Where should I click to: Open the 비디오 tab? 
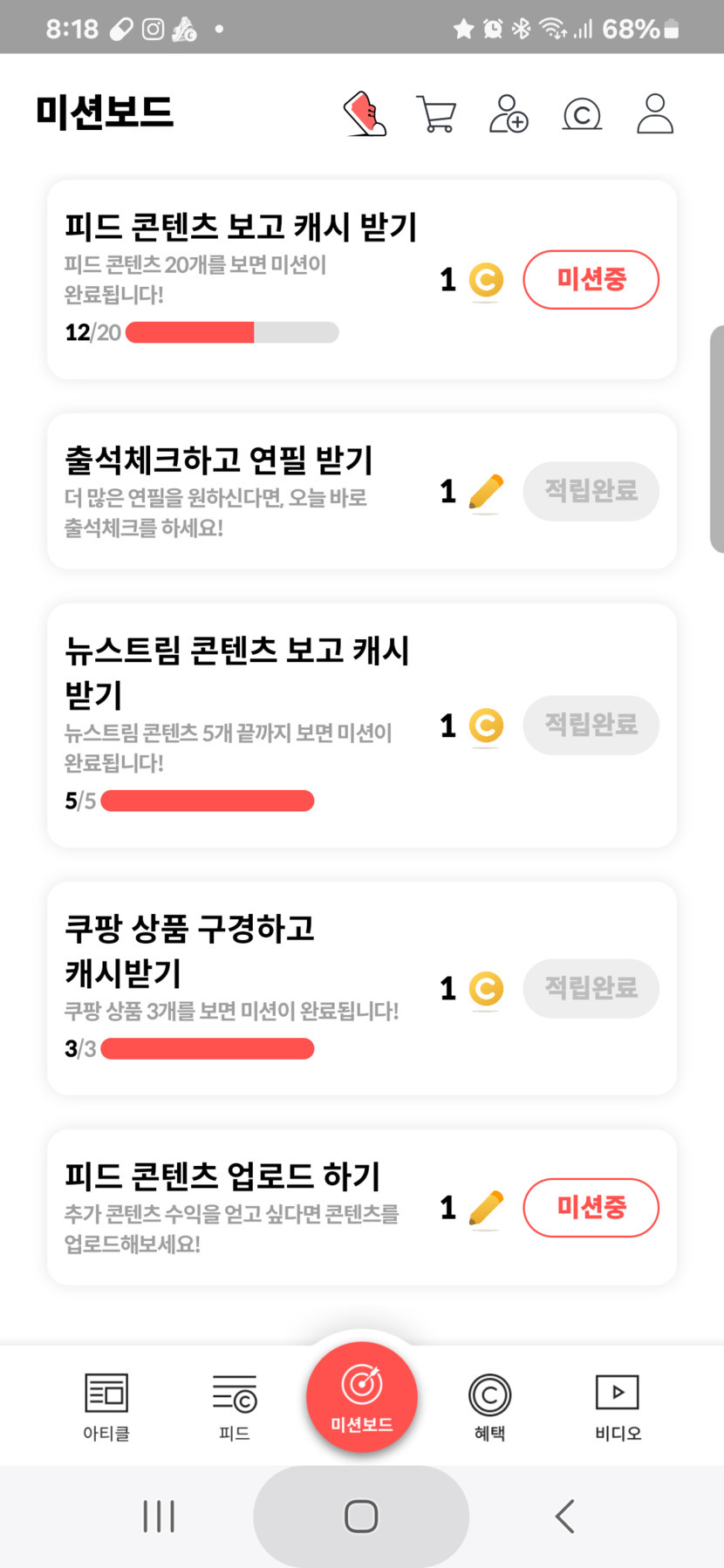coord(618,1406)
